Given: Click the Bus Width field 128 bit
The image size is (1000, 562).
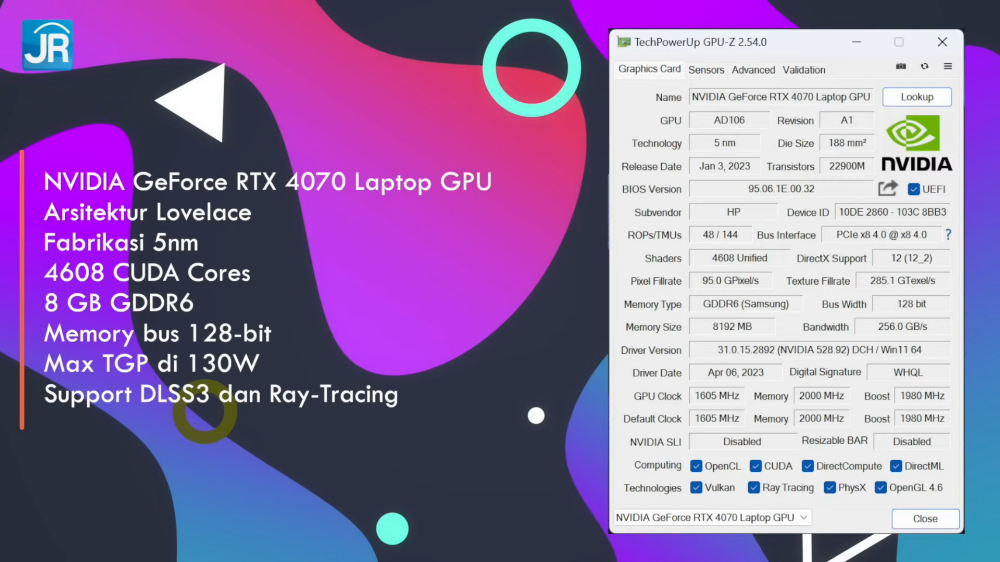Looking at the screenshot, I should click(911, 304).
